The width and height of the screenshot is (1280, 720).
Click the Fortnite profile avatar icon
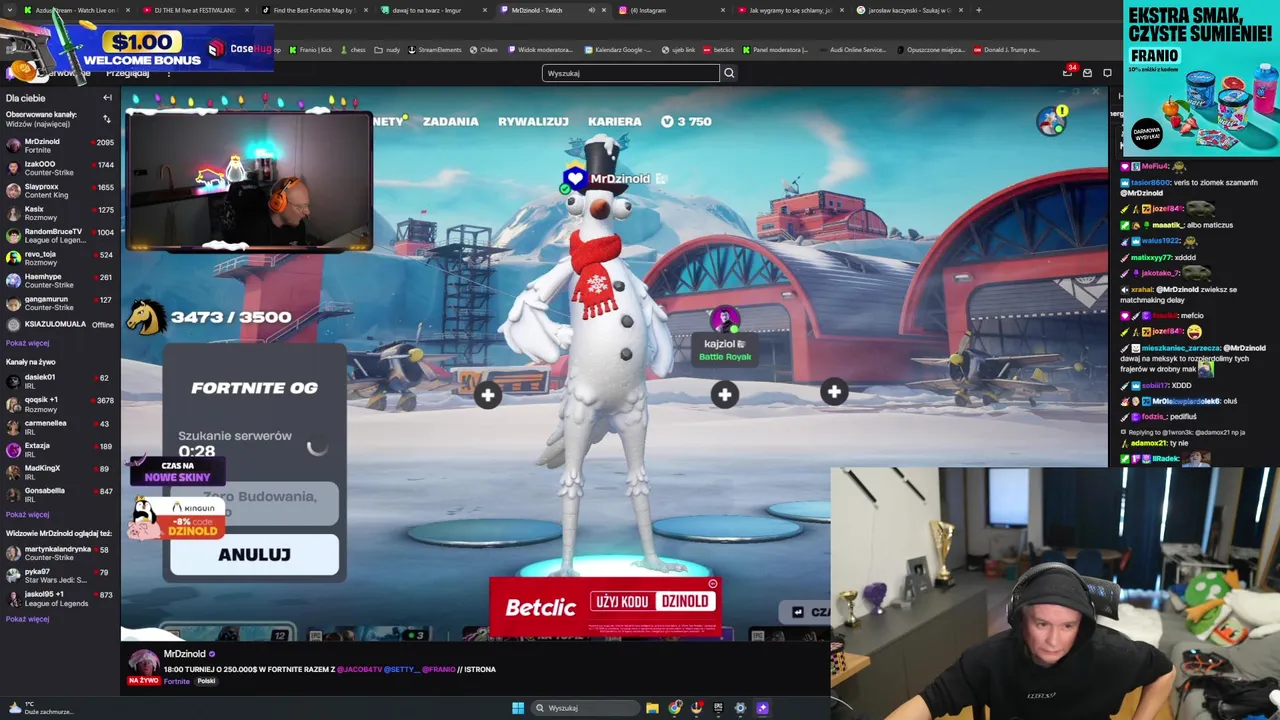click(1050, 121)
